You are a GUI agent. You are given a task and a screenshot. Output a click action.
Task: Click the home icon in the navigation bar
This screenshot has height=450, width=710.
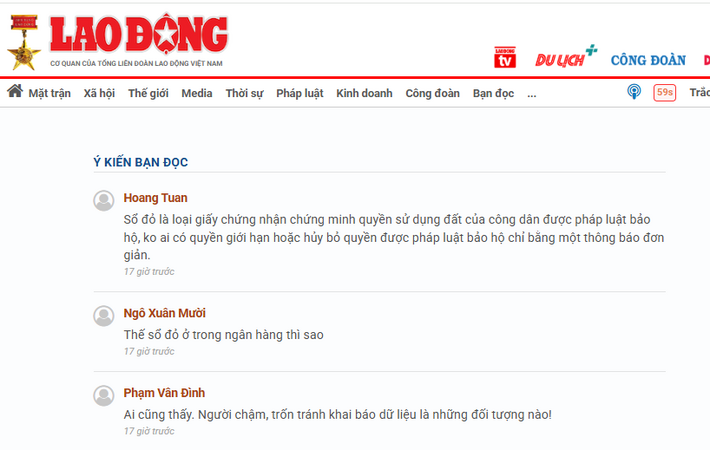coord(15,91)
